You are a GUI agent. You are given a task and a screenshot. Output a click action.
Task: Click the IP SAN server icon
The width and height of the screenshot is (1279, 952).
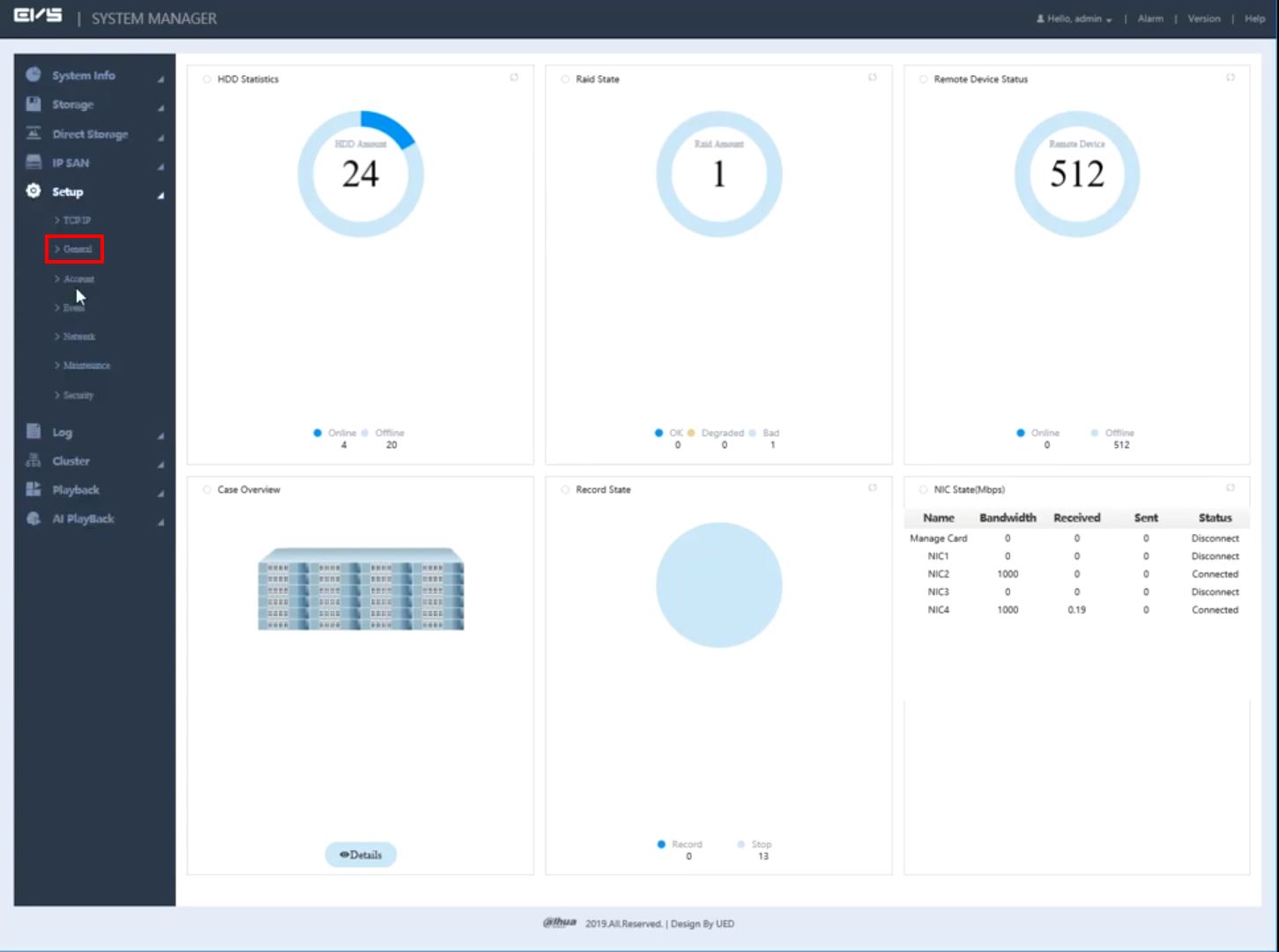[x=33, y=162]
